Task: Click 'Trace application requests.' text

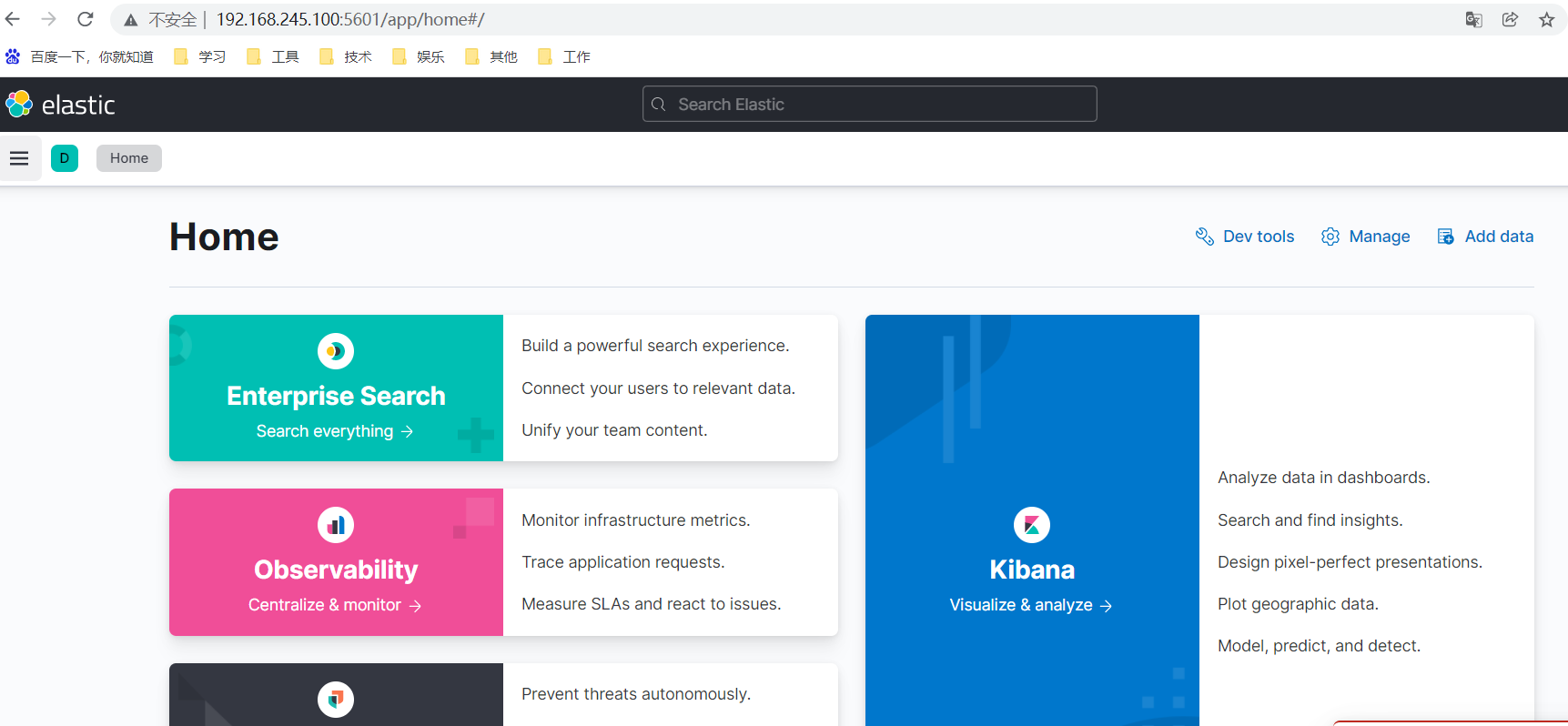Action: point(623,562)
